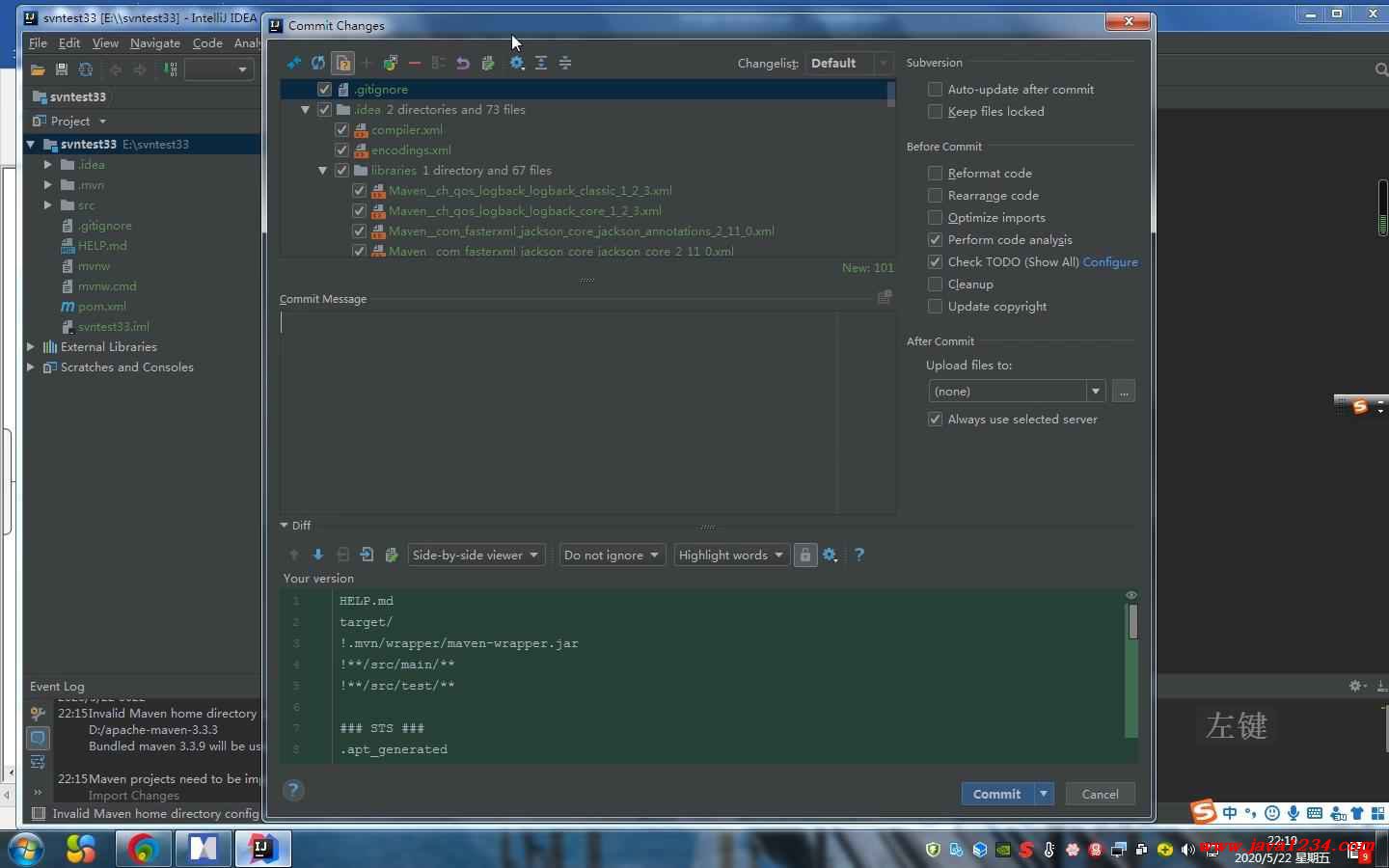Toggle the synchronize scrolling lock icon
The height and width of the screenshot is (868, 1389).
click(805, 555)
